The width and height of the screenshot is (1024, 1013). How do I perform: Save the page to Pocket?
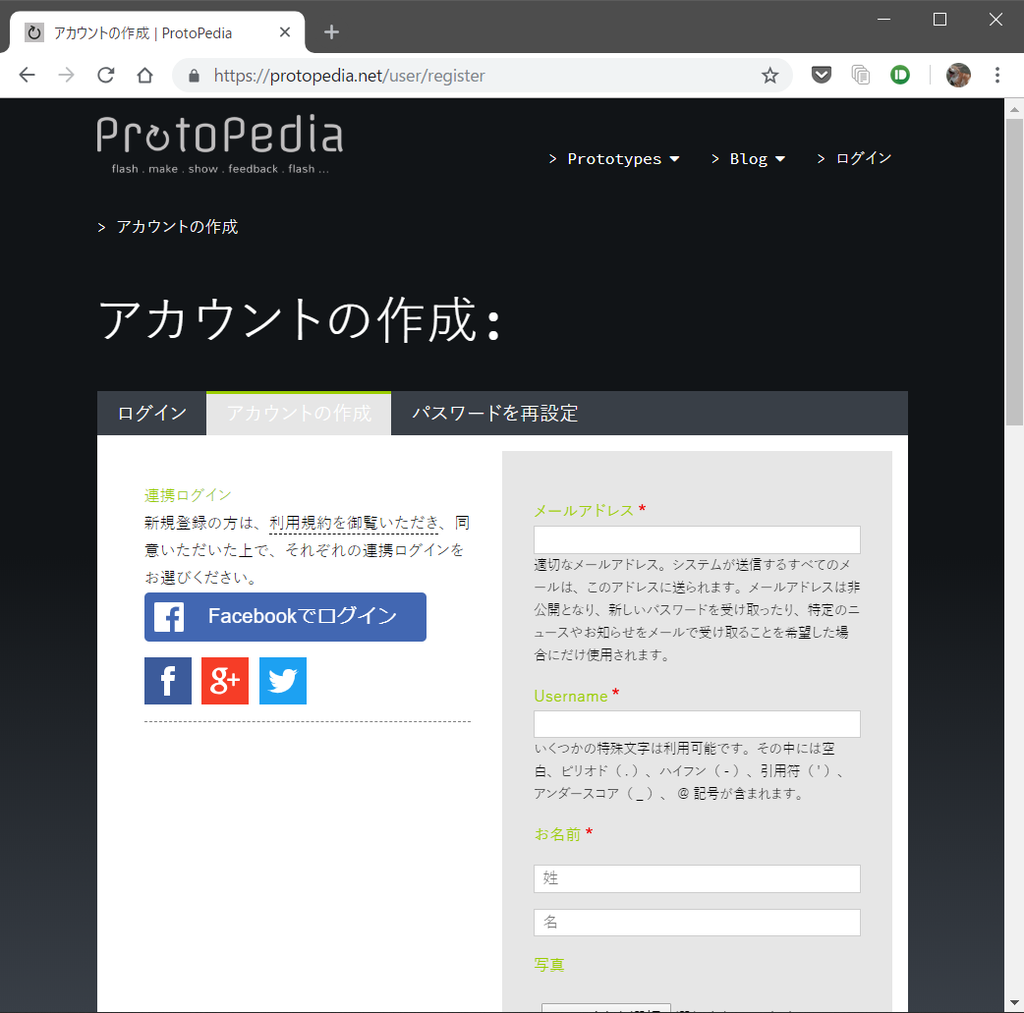(x=820, y=75)
